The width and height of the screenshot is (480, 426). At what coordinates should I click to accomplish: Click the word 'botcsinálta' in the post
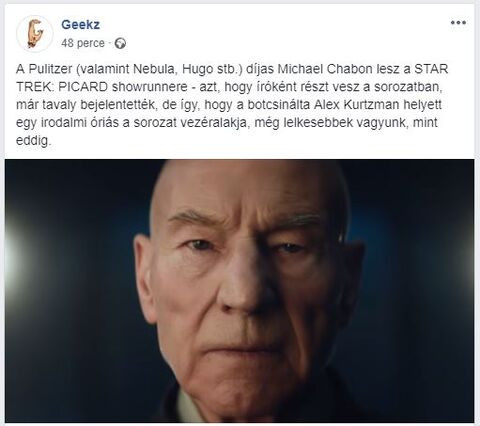click(278, 105)
